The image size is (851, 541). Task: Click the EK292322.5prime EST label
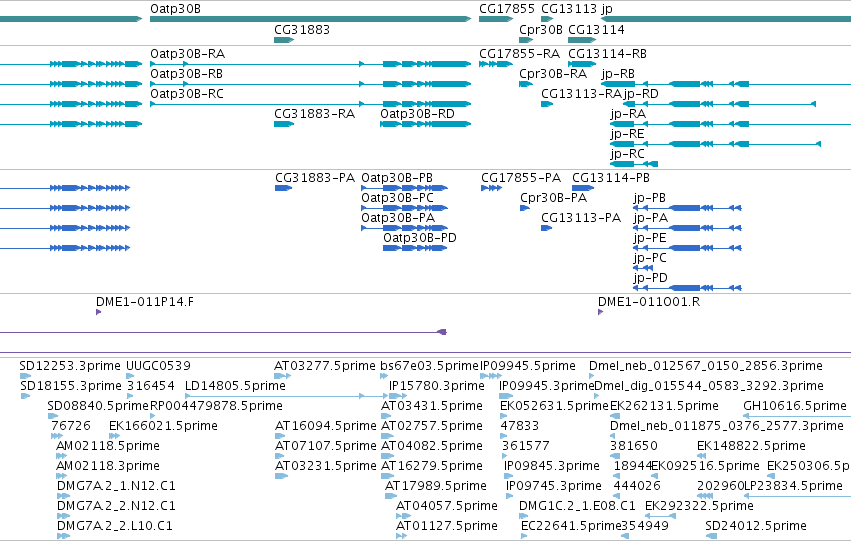click(700, 507)
